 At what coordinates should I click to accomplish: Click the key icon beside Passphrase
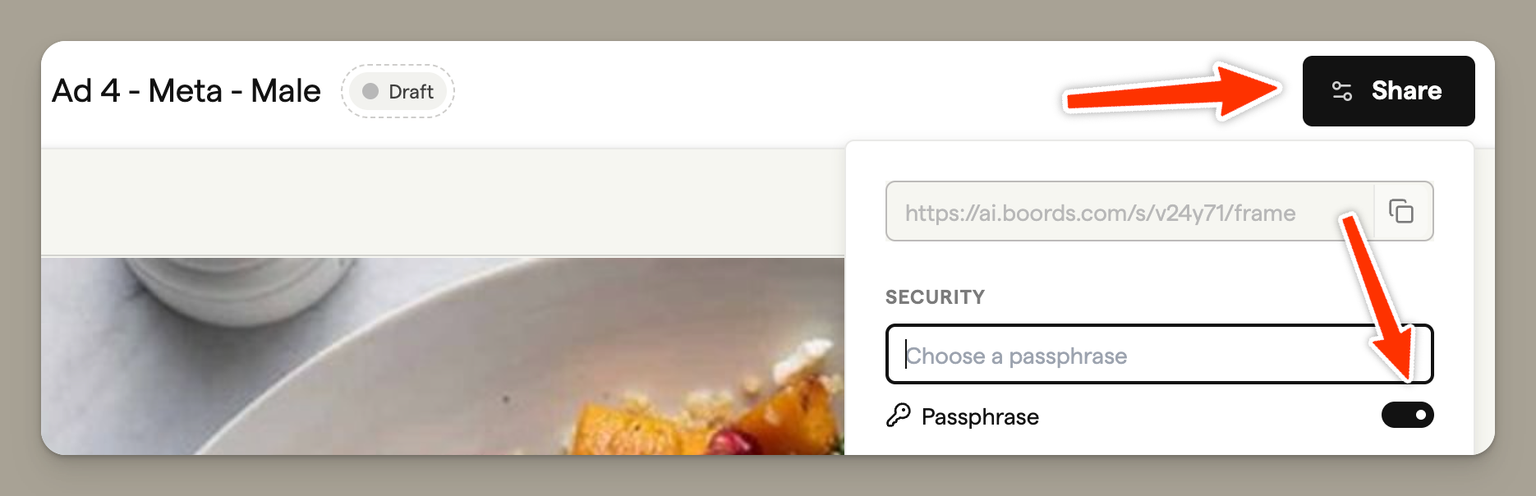coord(898,415)
